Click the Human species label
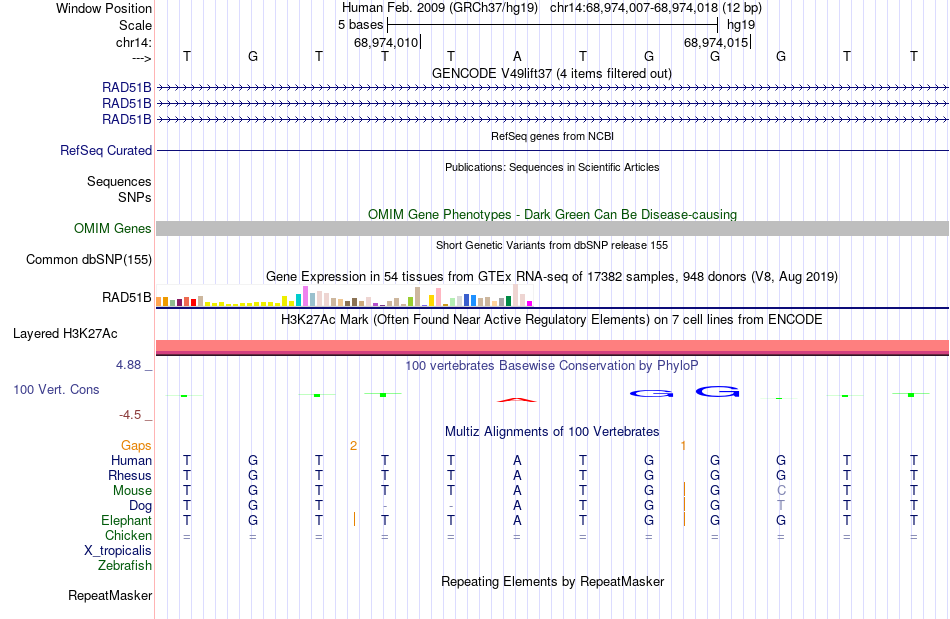950x619 pixels. pos(131,460)
